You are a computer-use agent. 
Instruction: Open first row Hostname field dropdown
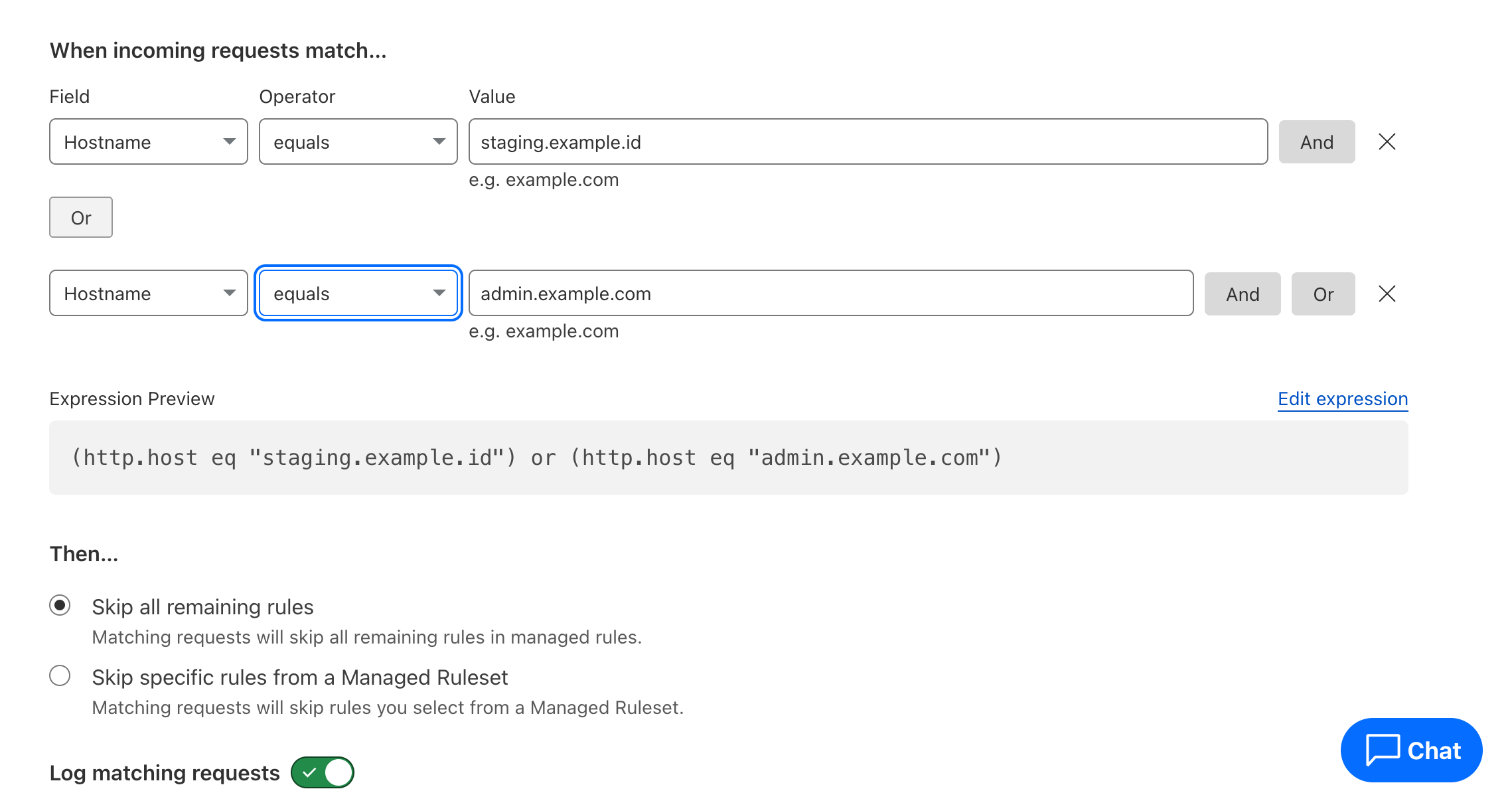click(148, 141)
